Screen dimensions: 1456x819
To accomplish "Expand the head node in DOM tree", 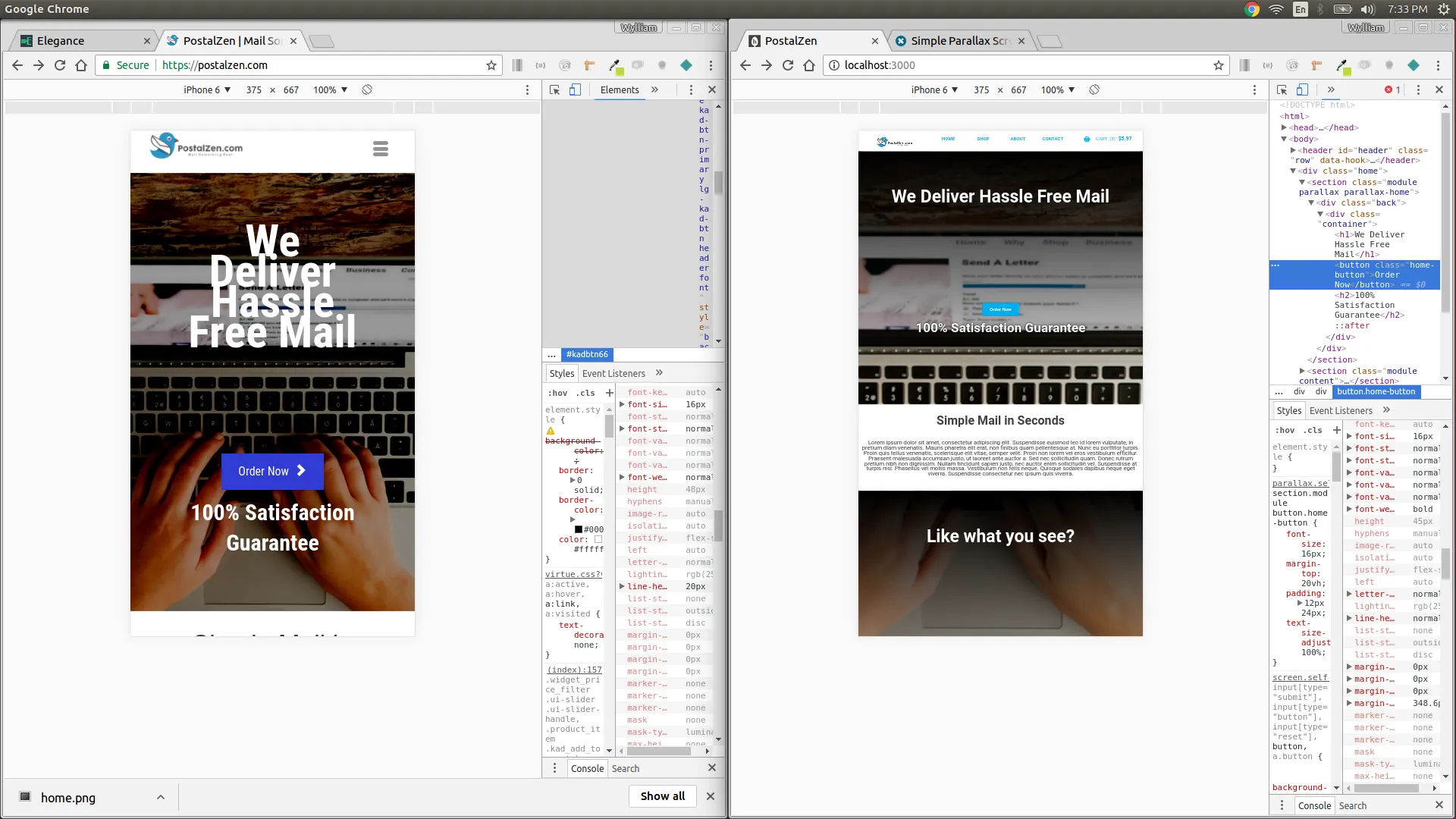I will [1284, 127].
